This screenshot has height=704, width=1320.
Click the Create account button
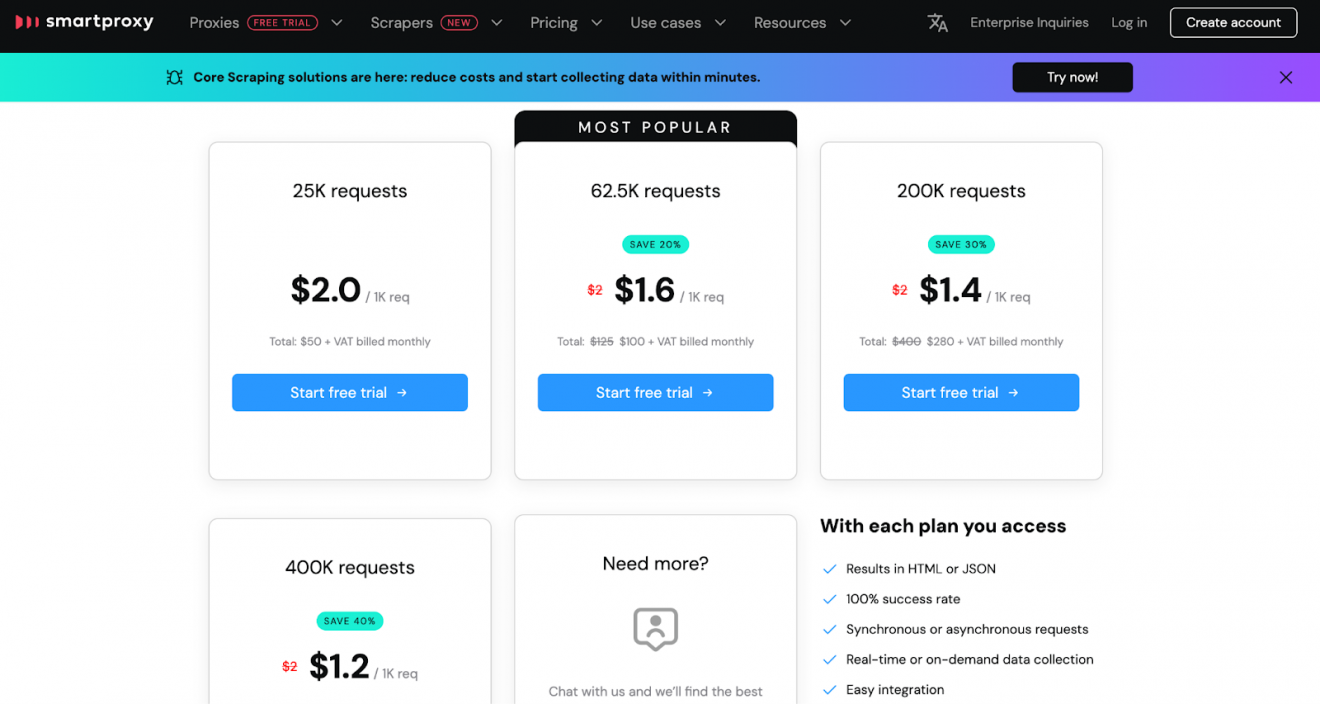[1233, 23]
